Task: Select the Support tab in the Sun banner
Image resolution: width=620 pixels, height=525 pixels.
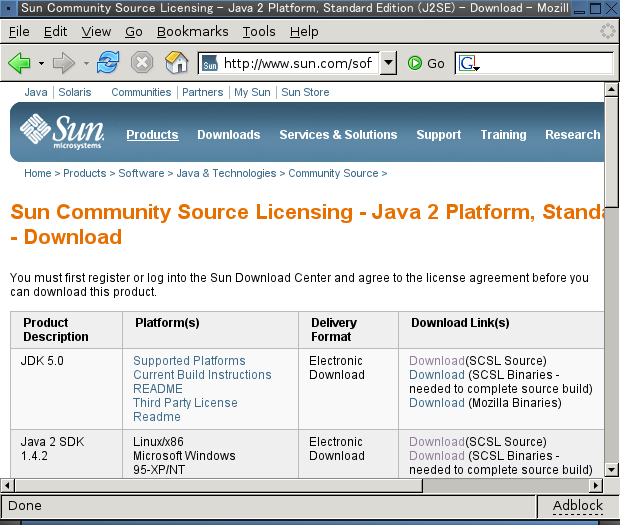Action: [x=439, y=135]
